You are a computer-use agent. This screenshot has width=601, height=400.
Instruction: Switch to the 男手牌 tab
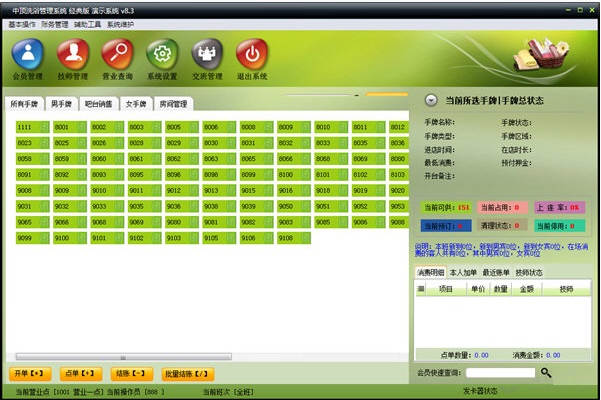pyautogui.click(x=62, y=104)
